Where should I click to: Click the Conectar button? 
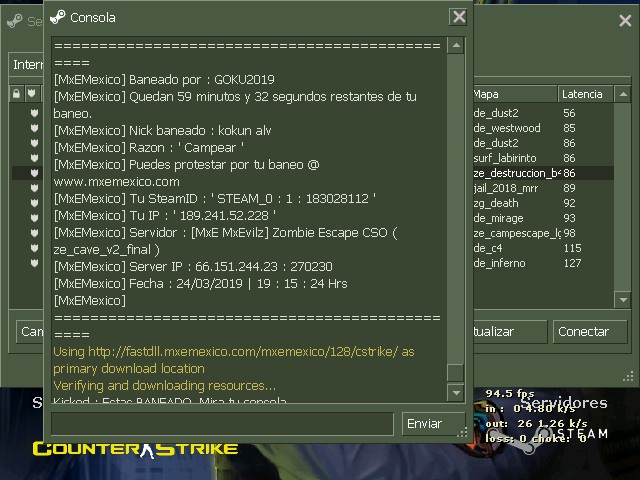[x=590, y=331]
